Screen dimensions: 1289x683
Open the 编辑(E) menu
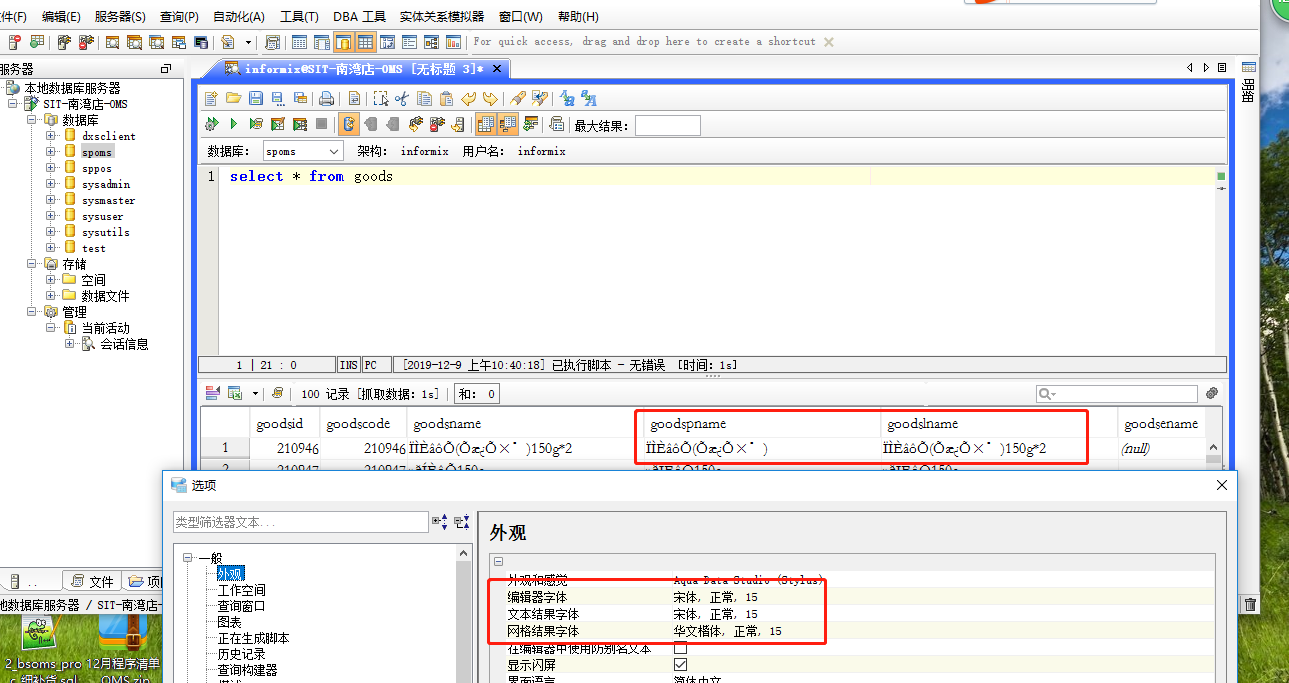61,17
